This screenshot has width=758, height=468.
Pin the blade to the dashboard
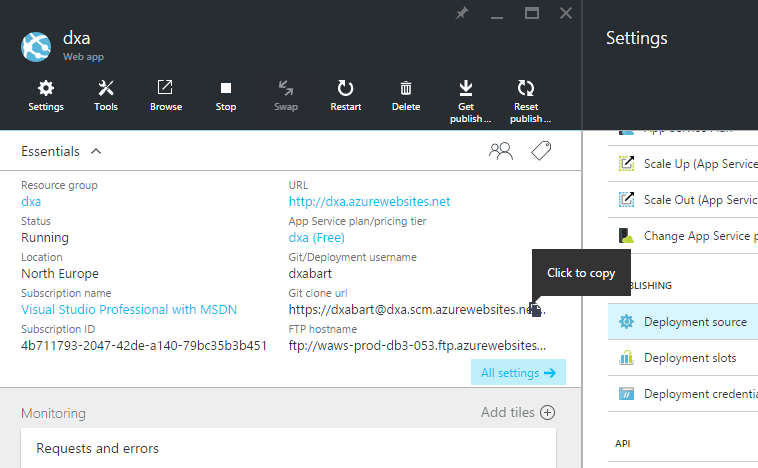(461, 14)
